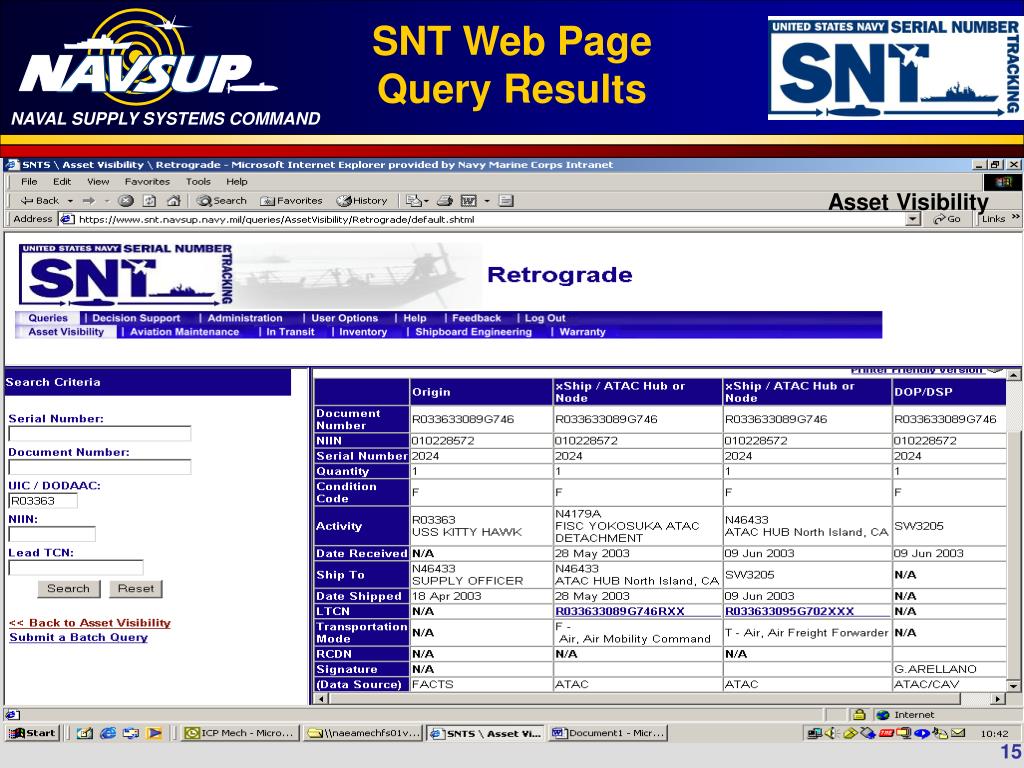Click Feedback in the navigation bar
This screenshot has height=768, width=1024.
[477, 318]
